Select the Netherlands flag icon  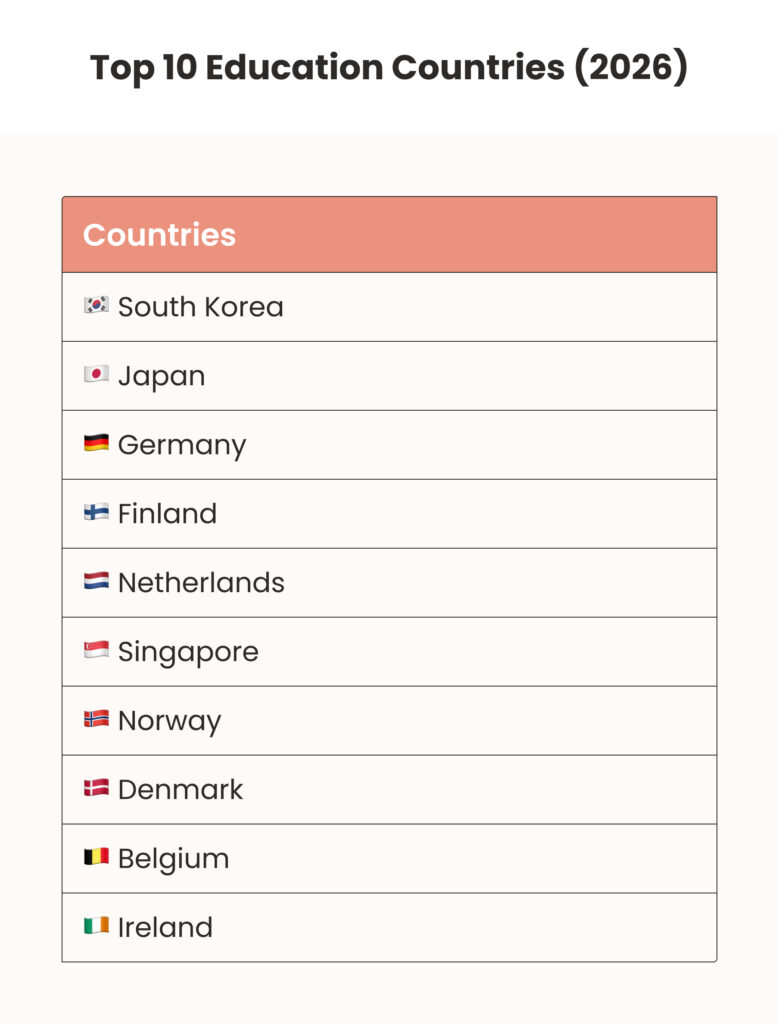click(96, 581)
